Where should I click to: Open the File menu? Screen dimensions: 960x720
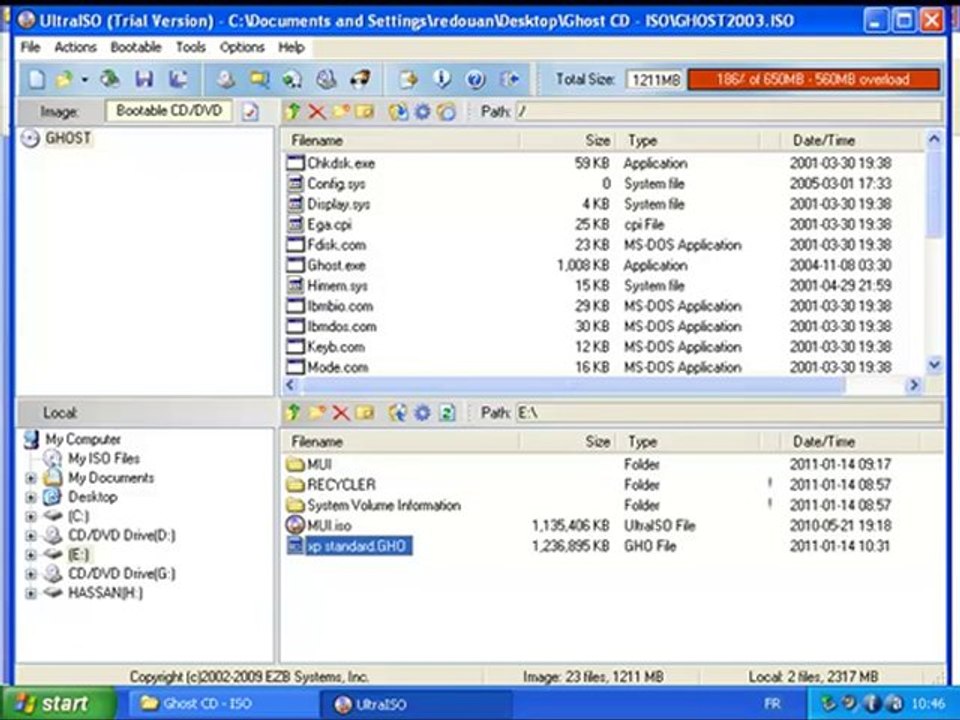click(x=30, y=47)
